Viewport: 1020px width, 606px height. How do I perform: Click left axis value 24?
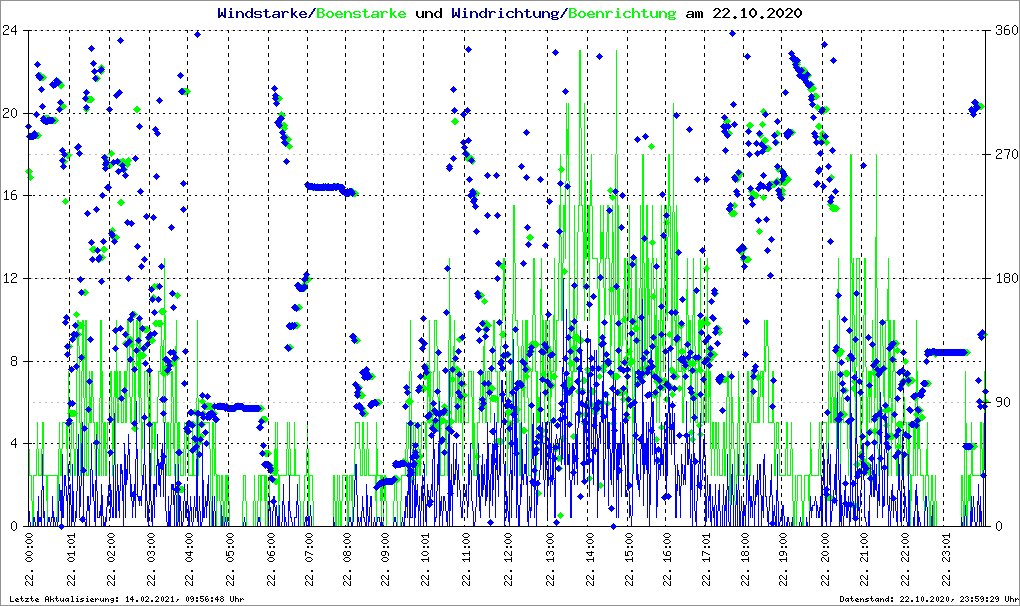click(x=9, y=31)
